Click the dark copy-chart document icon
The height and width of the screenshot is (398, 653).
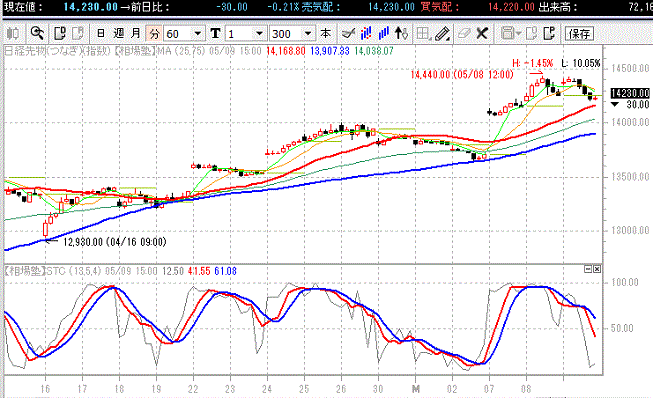[60, 33]
